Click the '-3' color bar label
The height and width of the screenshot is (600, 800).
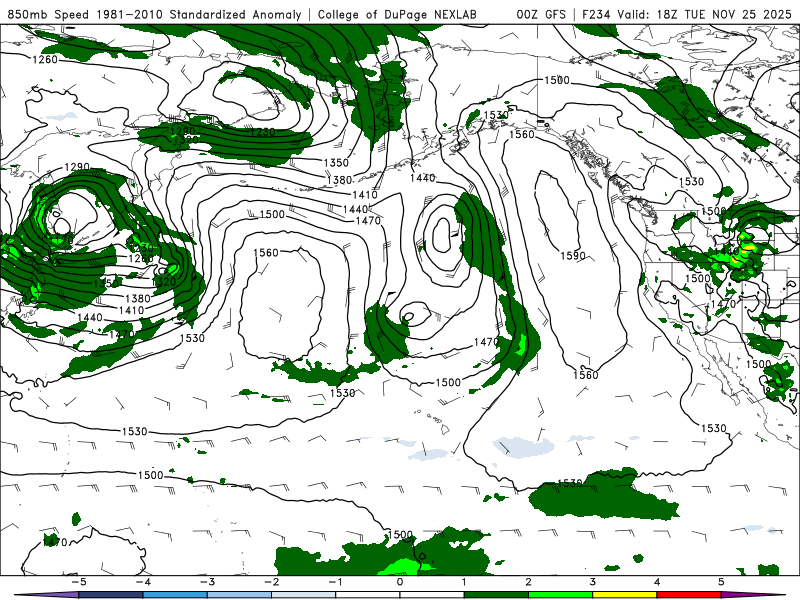pyautogui.click(x=207, y=582)
